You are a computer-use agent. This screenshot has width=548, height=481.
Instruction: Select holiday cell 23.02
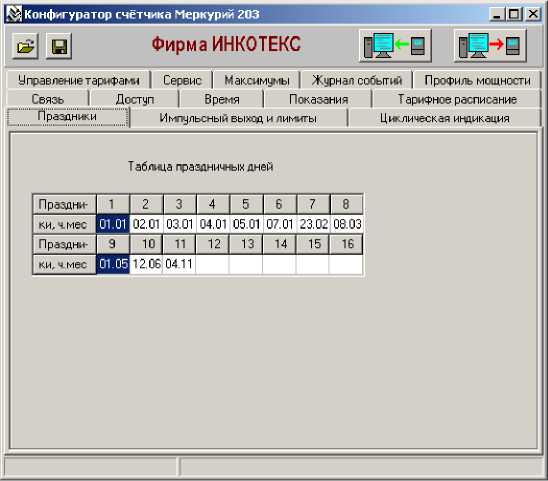(313, 224)
